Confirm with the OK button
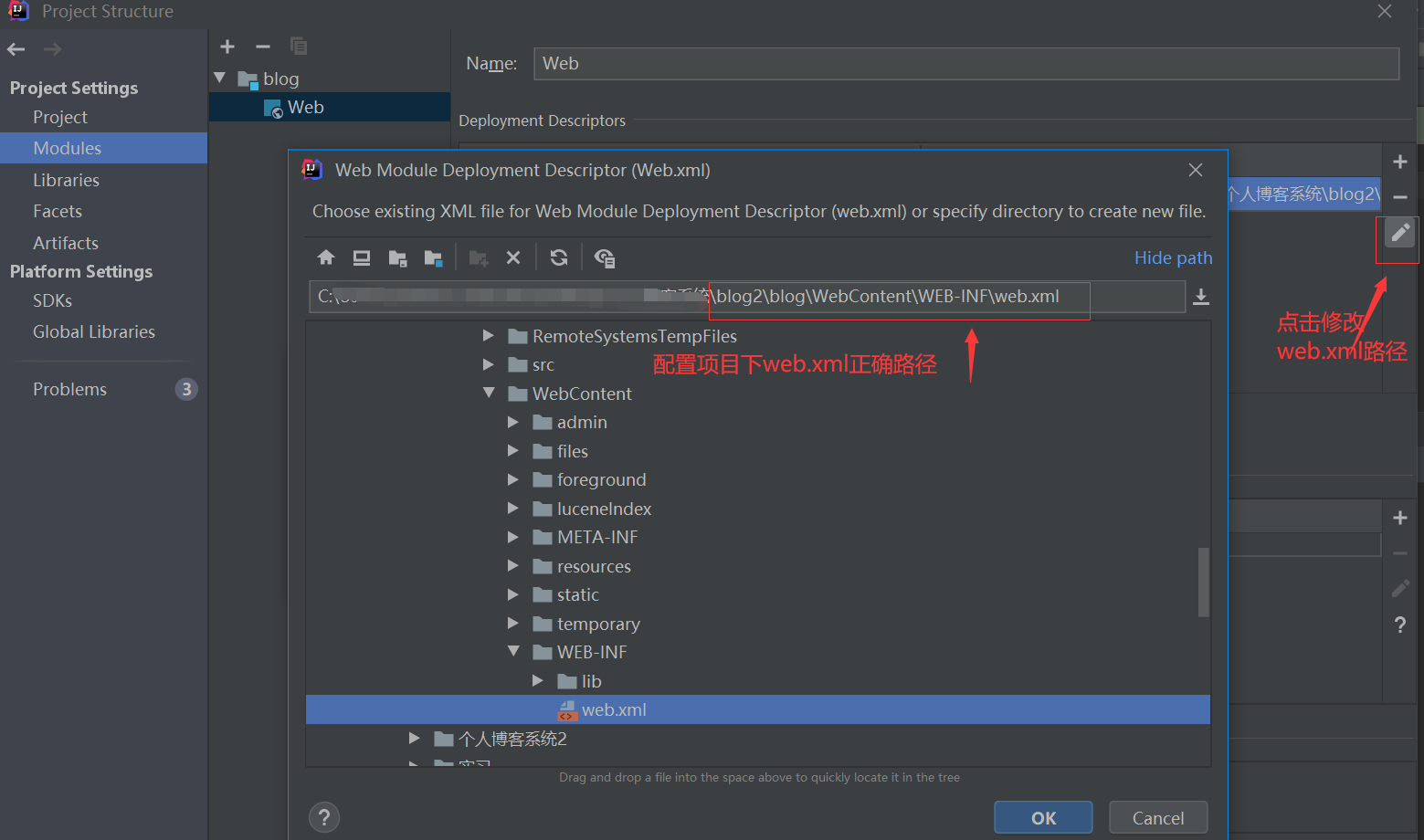Screen dimensions: 1424x840 (1043, 817)
